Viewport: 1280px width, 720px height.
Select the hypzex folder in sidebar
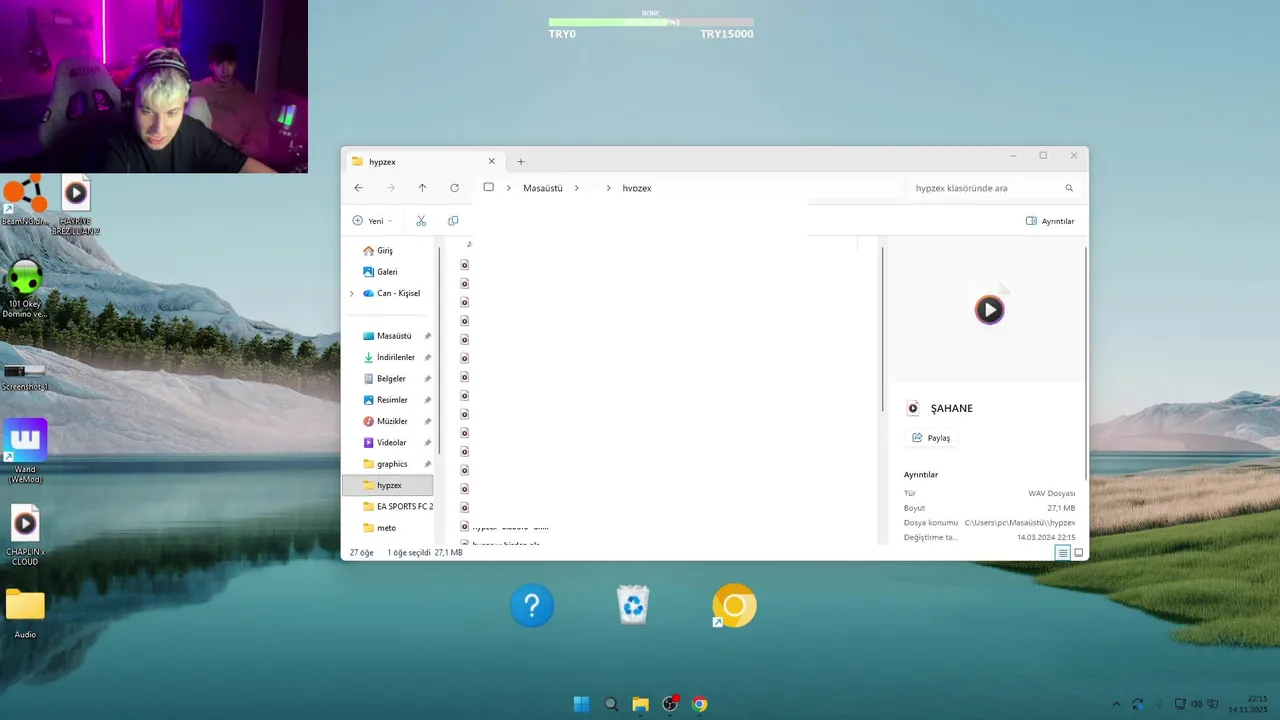388,485
